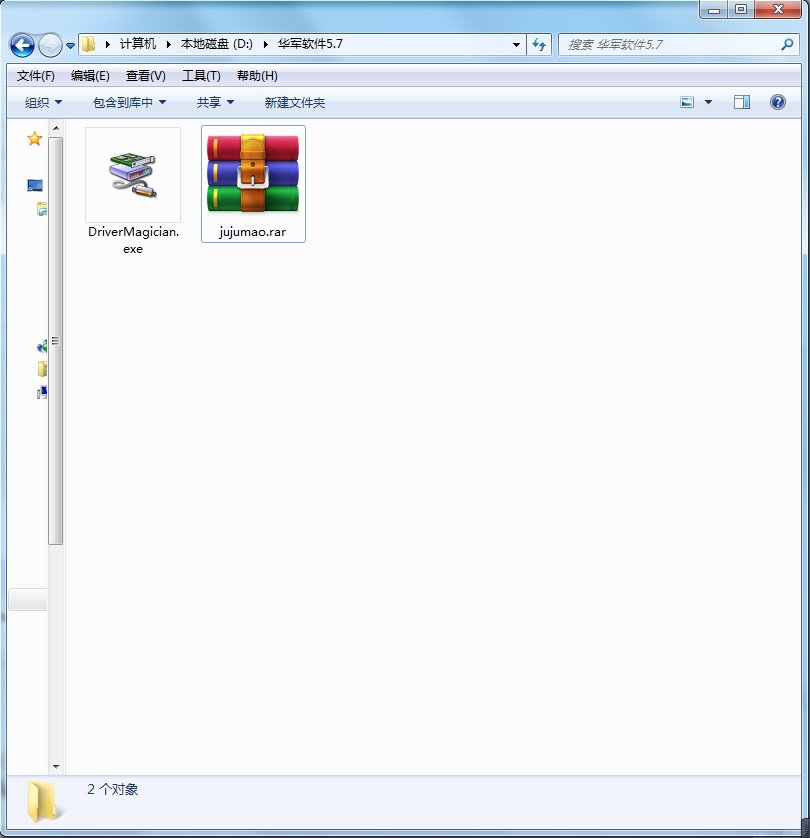Open the recent pages dropdown arrow
The image size is (810, 838).
coord(70,46)
